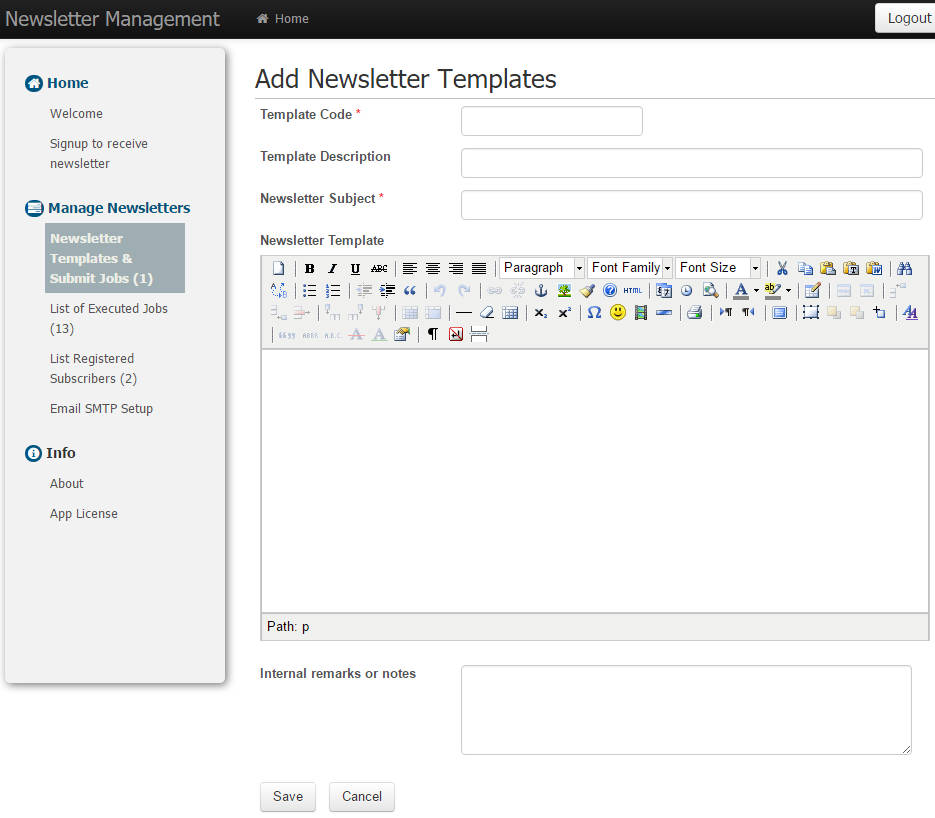Screen dimensions: 935x818
Task: Open Email SMTP Setup
Action: (x=101, y=408)
